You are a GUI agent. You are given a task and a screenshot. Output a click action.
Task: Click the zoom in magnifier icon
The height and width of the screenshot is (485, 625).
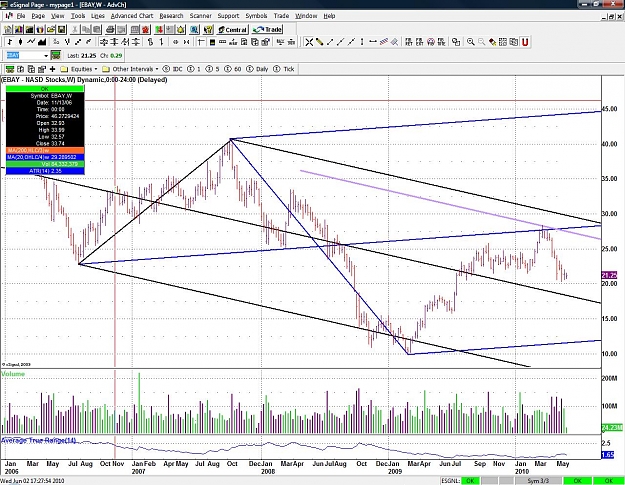click(x=471, y=42)
